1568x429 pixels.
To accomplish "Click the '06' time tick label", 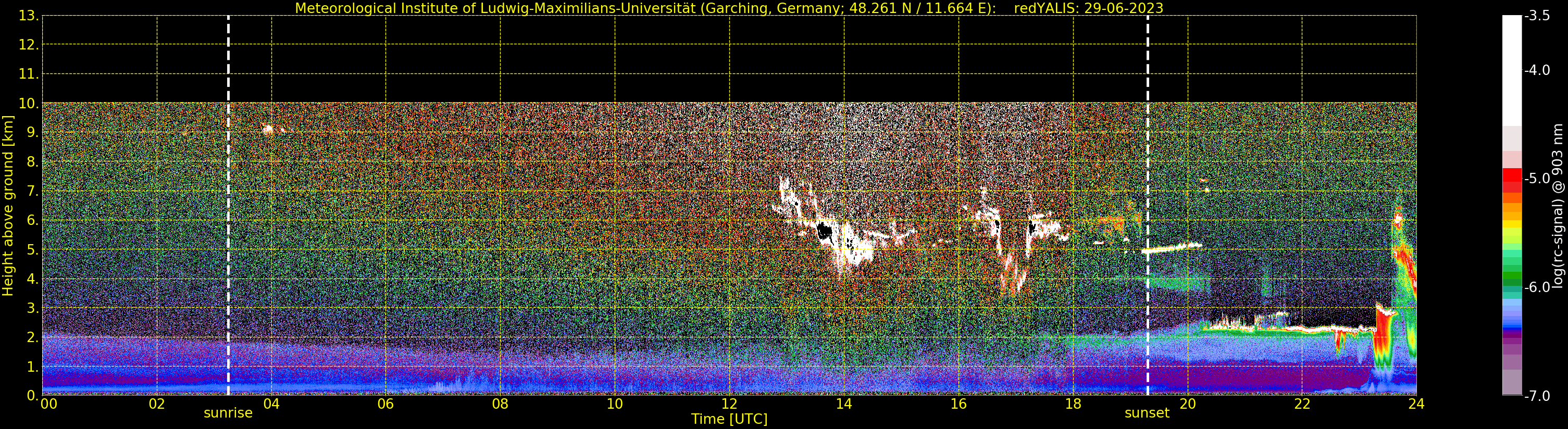I will tap(386, 404).
